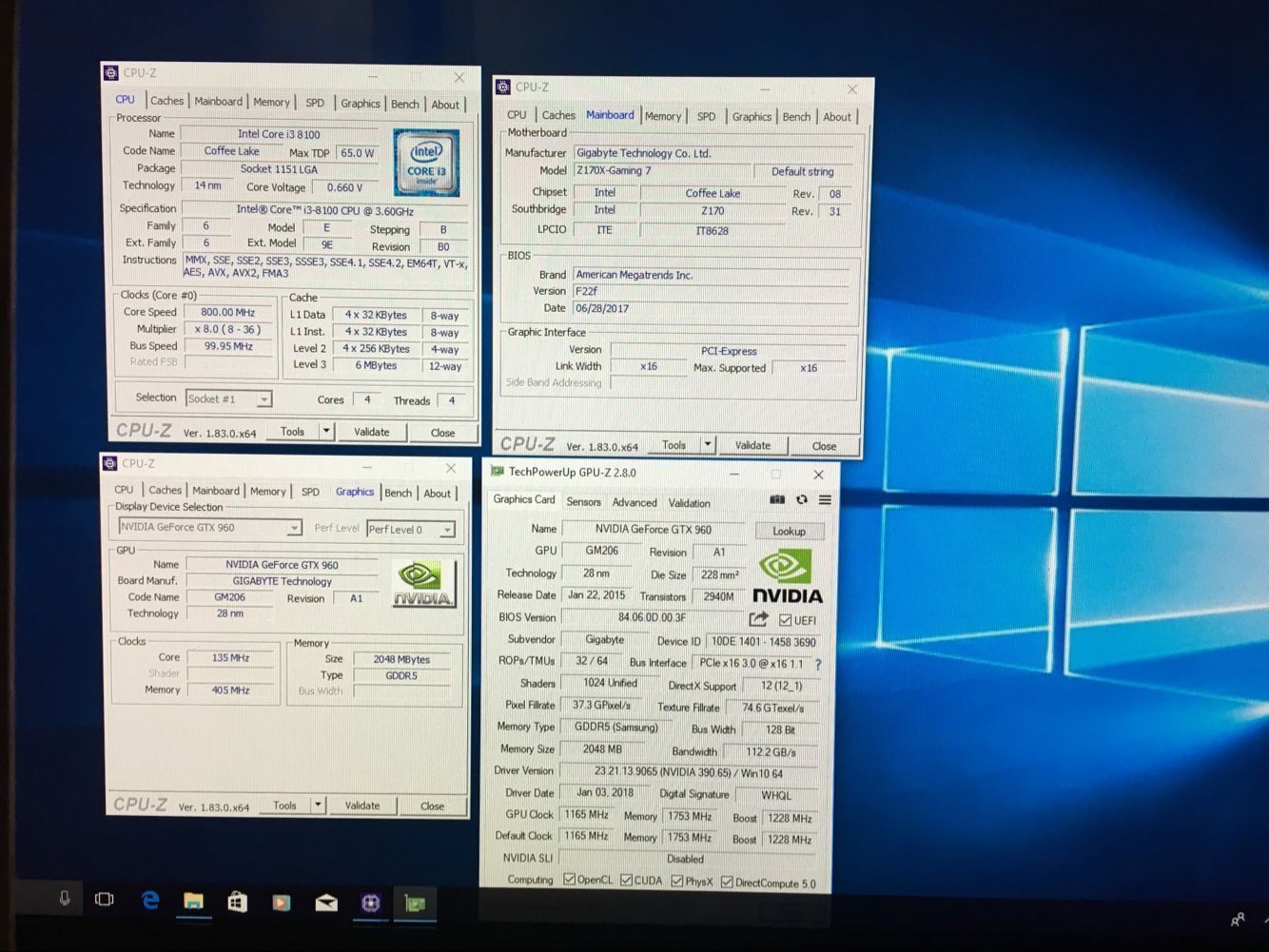Click the Tools button in the processor CPU-Z window

coord(292,431)
